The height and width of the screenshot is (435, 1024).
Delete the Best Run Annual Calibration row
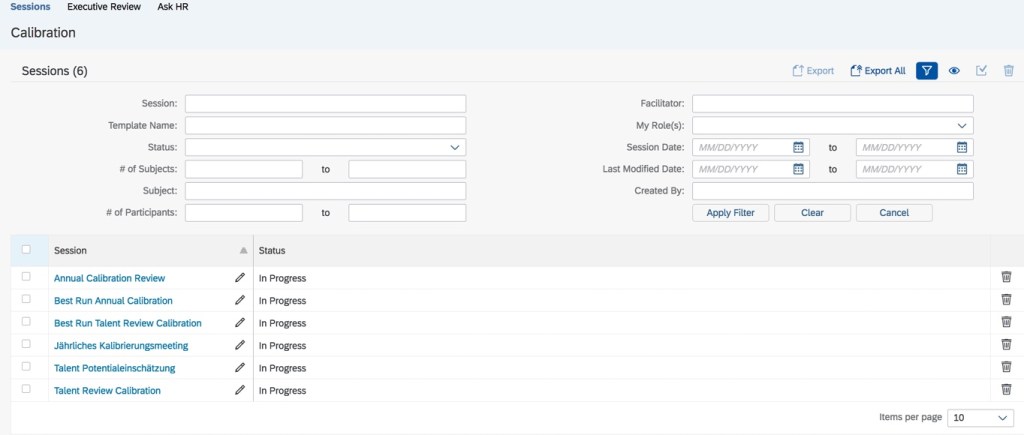coord(1006,300)
